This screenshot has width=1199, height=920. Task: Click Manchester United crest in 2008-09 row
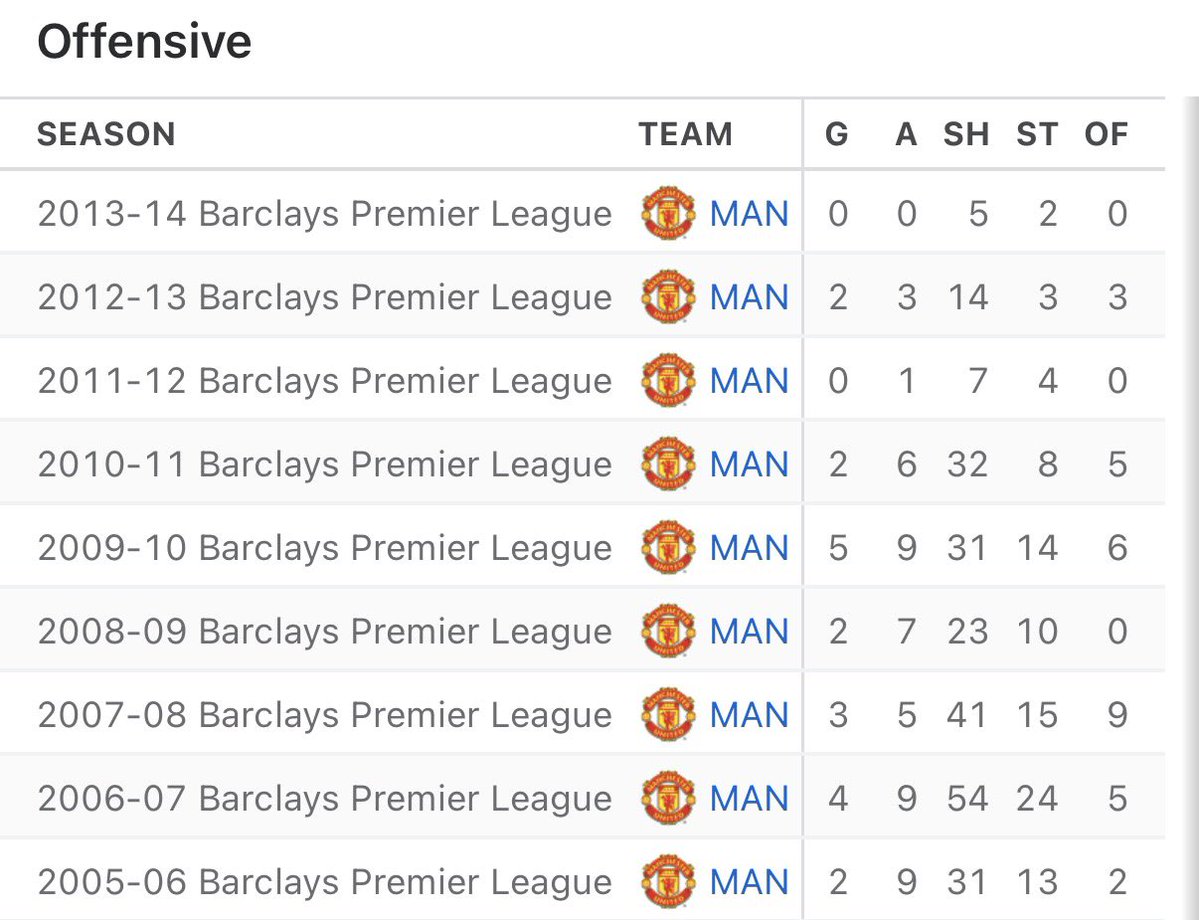click(x=668, y=631)
